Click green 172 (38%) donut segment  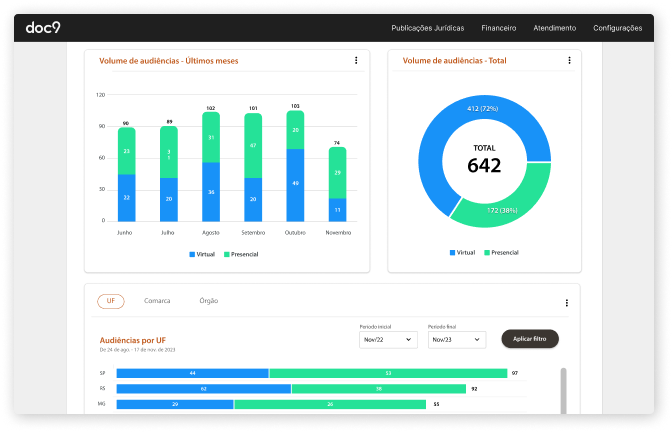[x=502, y=210]
